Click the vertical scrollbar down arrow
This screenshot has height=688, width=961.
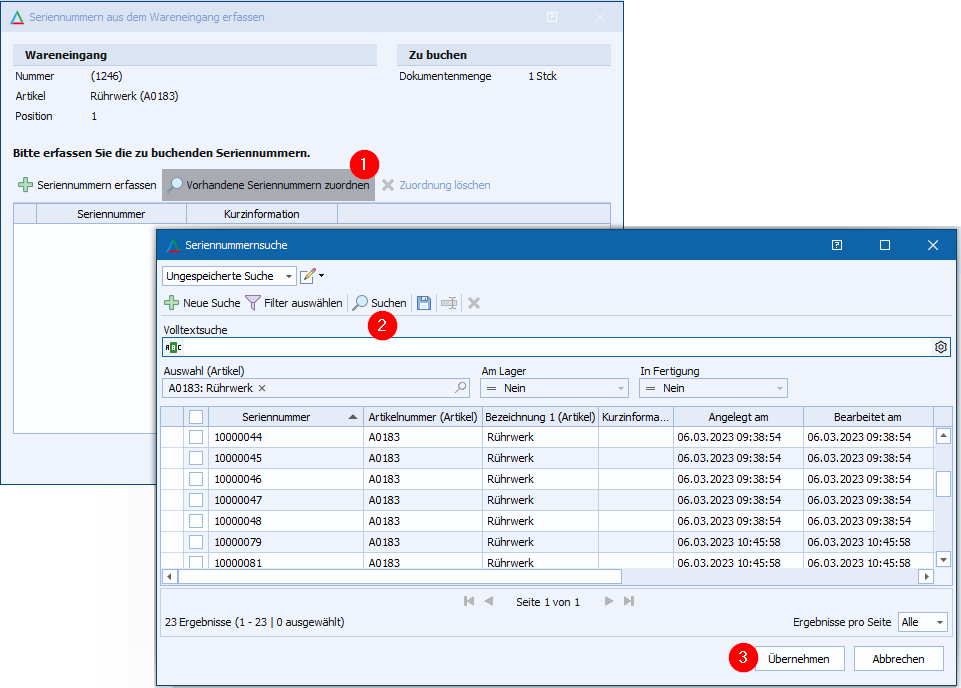pos(943,559)
